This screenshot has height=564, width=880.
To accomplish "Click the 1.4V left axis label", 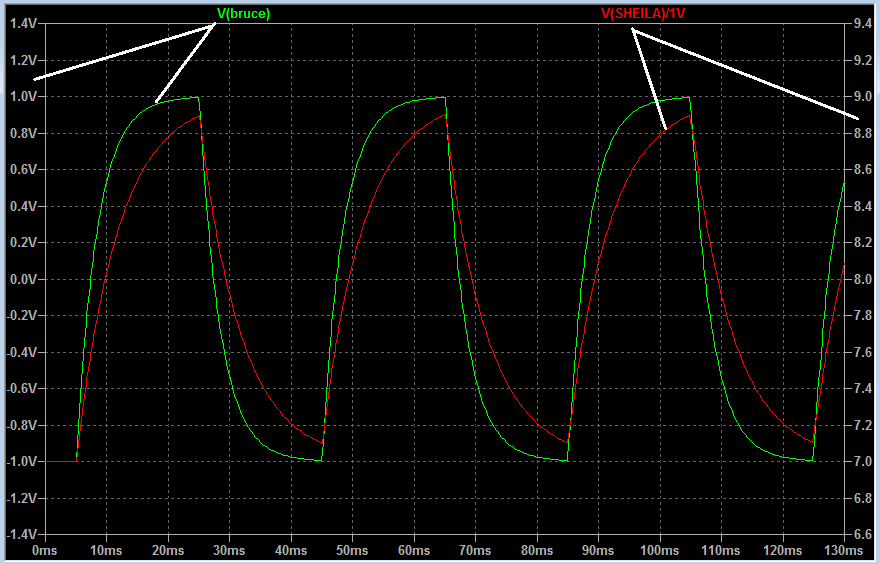I will click(24, 24).
